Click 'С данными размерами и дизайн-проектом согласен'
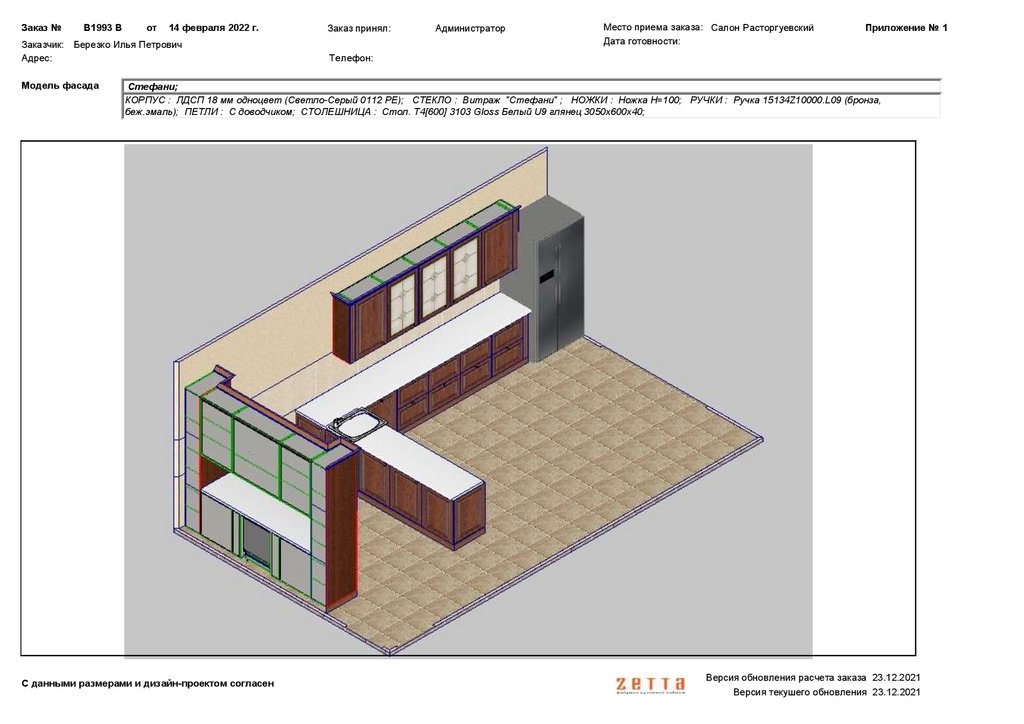This screenshot has height=724, width=1024. coord(148,684)
